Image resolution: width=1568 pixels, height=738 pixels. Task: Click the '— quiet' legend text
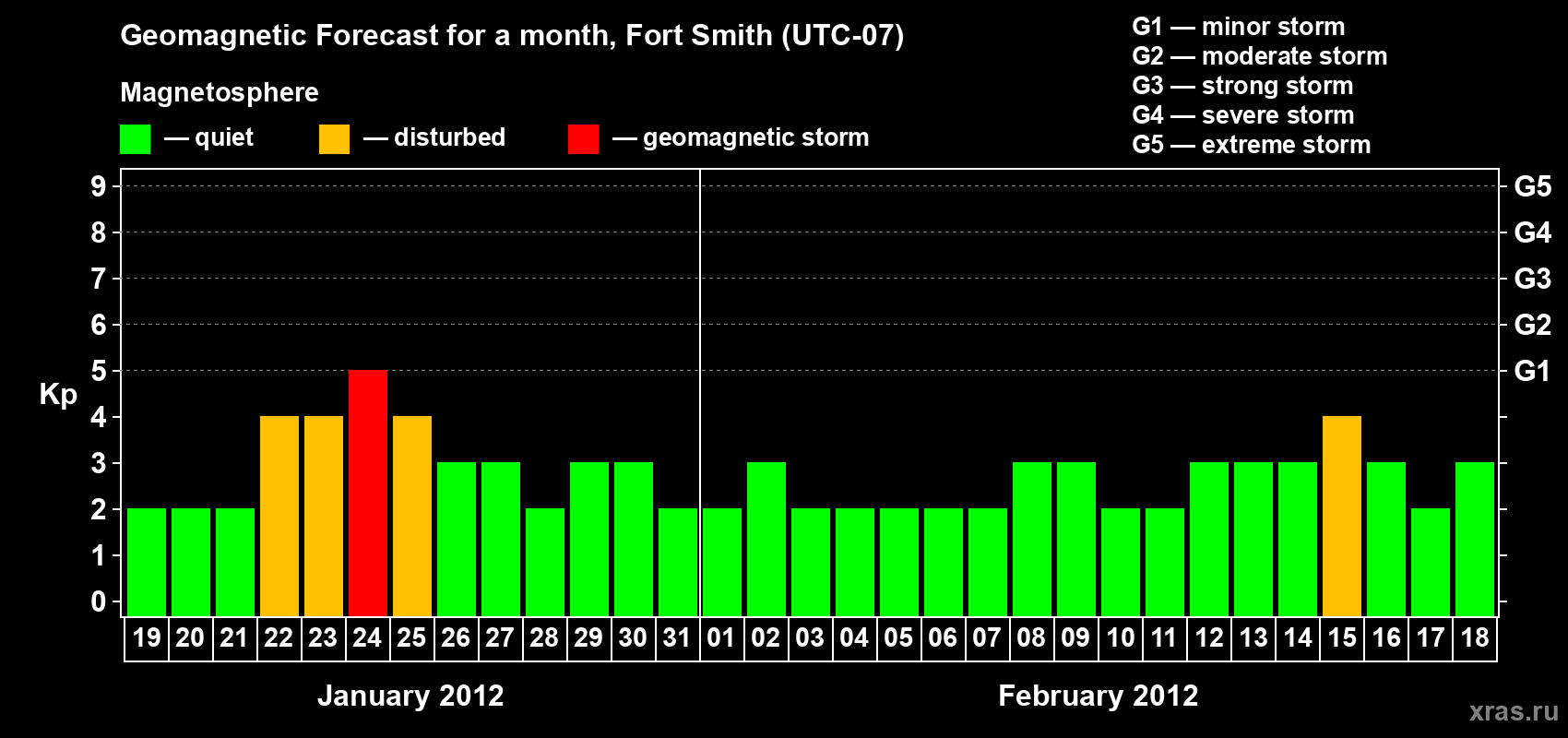[208, 137]
